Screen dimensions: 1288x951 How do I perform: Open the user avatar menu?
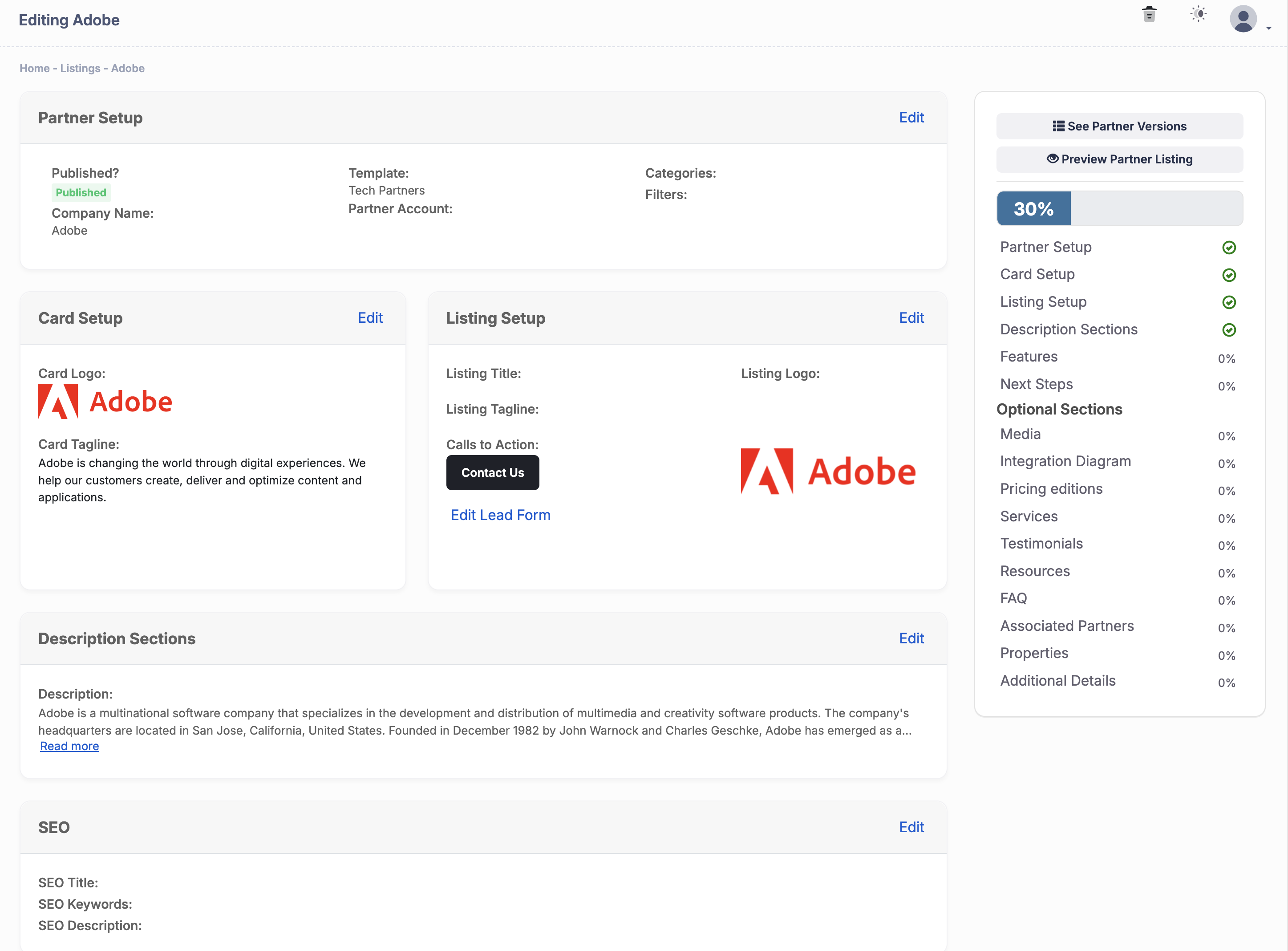[x=1243, y=19]
